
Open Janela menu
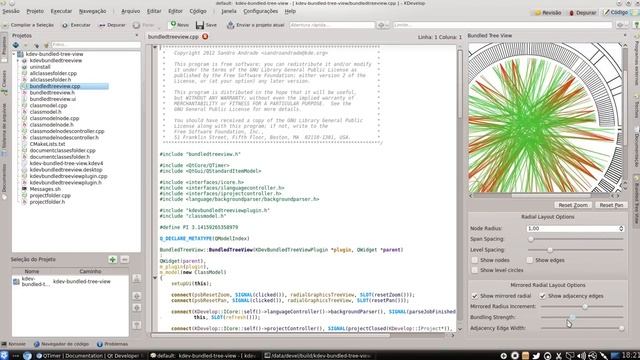coord(229,11)
